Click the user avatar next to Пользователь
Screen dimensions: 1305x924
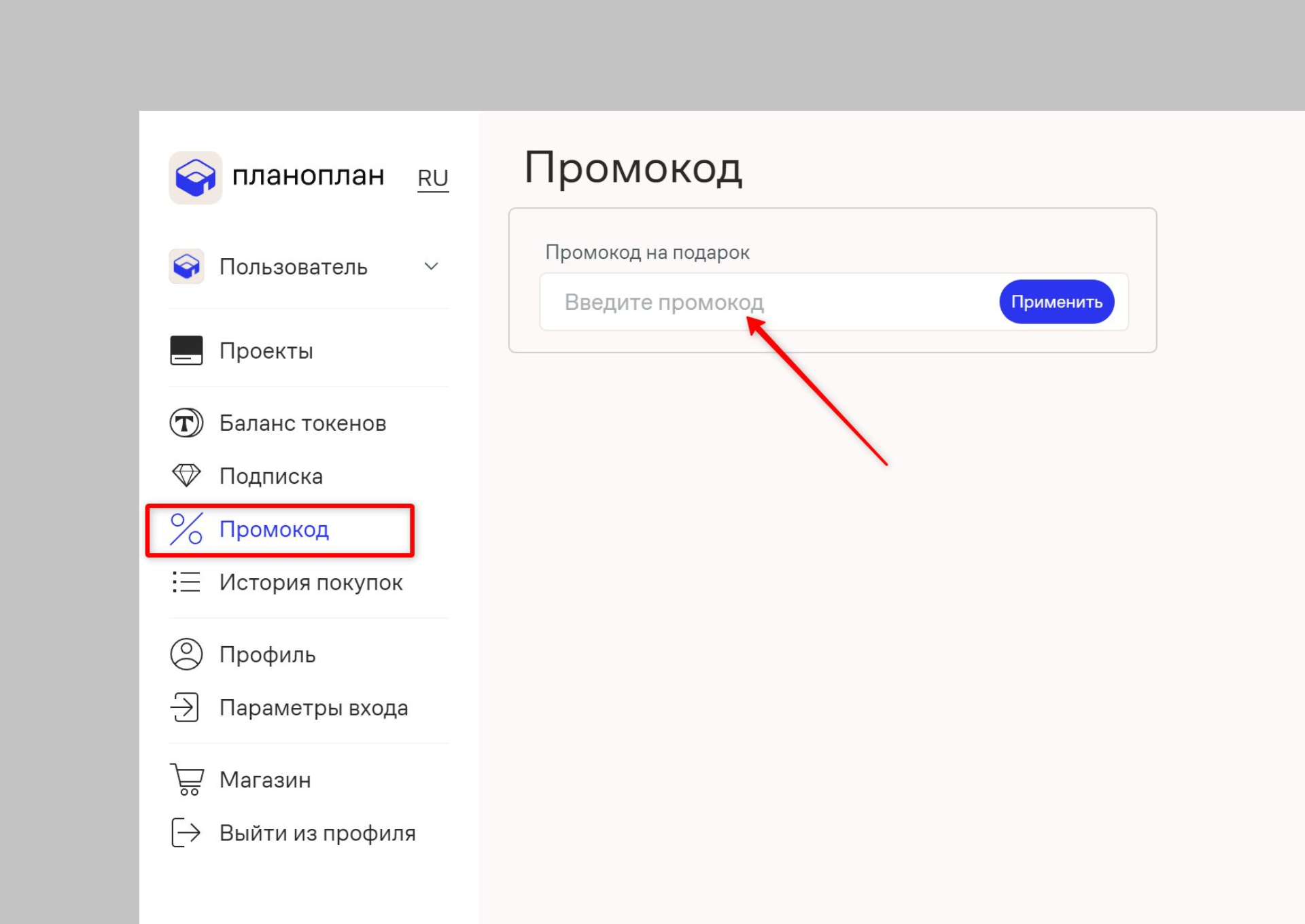point(186,266)
